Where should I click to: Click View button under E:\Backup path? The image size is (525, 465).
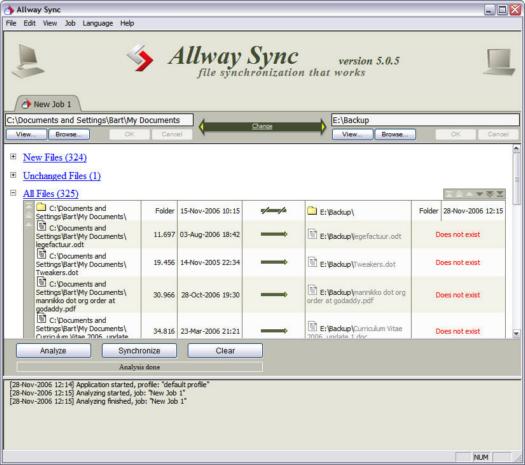tap(352, 134)
